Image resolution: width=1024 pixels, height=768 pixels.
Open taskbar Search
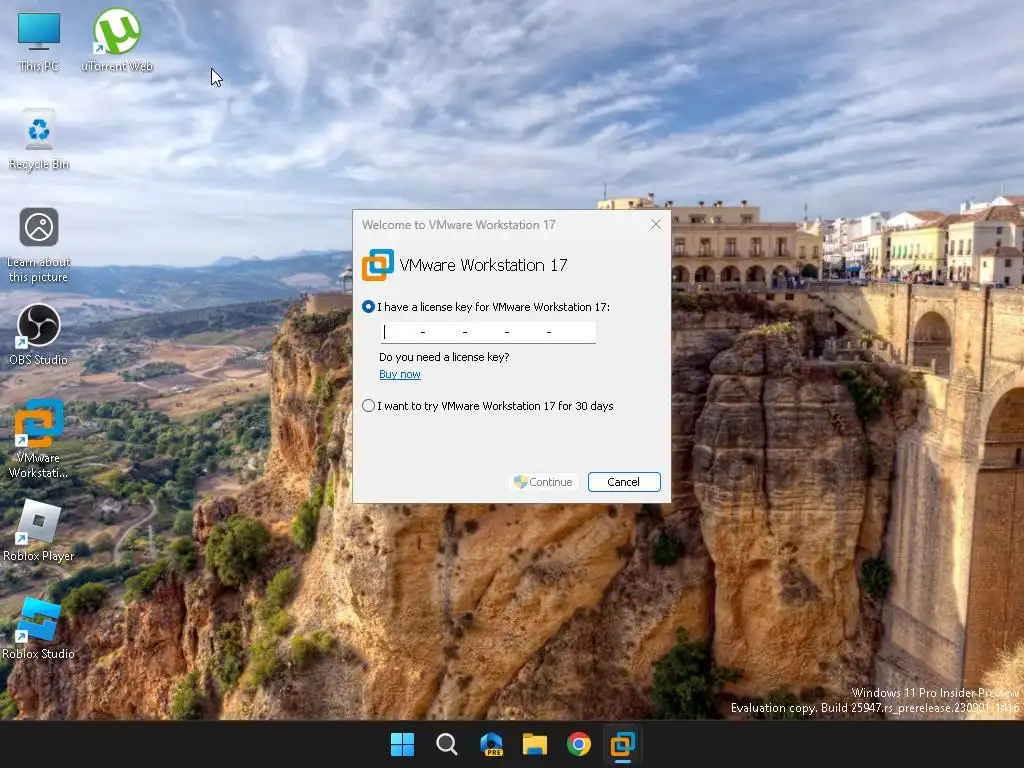click(x=447, y=744)
